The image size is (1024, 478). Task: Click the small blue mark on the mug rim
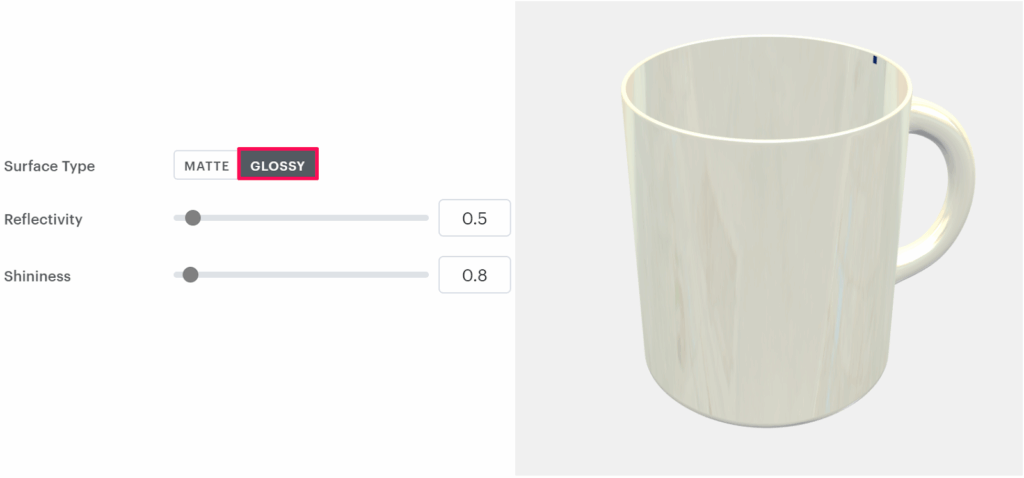tap(875, 60)
